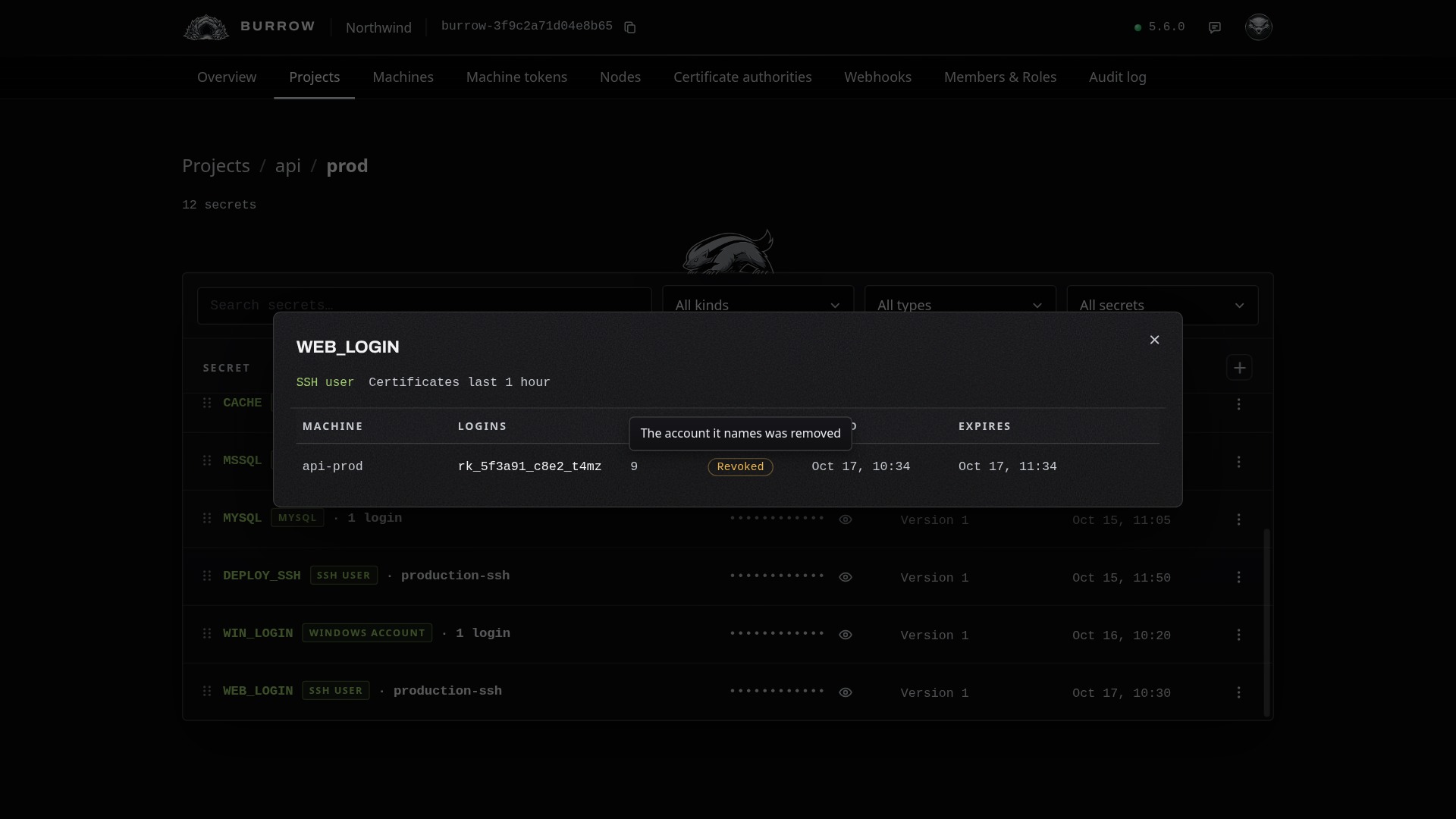Viewport: 1456px width, 819px height.
Task: Click the version 5.6.0 indicator
Action: point(1159,27)
